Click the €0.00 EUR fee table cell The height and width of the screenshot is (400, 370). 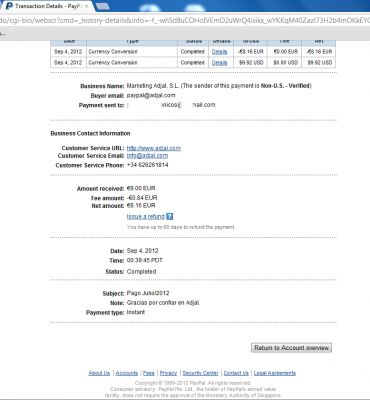(x=285, y=52)
